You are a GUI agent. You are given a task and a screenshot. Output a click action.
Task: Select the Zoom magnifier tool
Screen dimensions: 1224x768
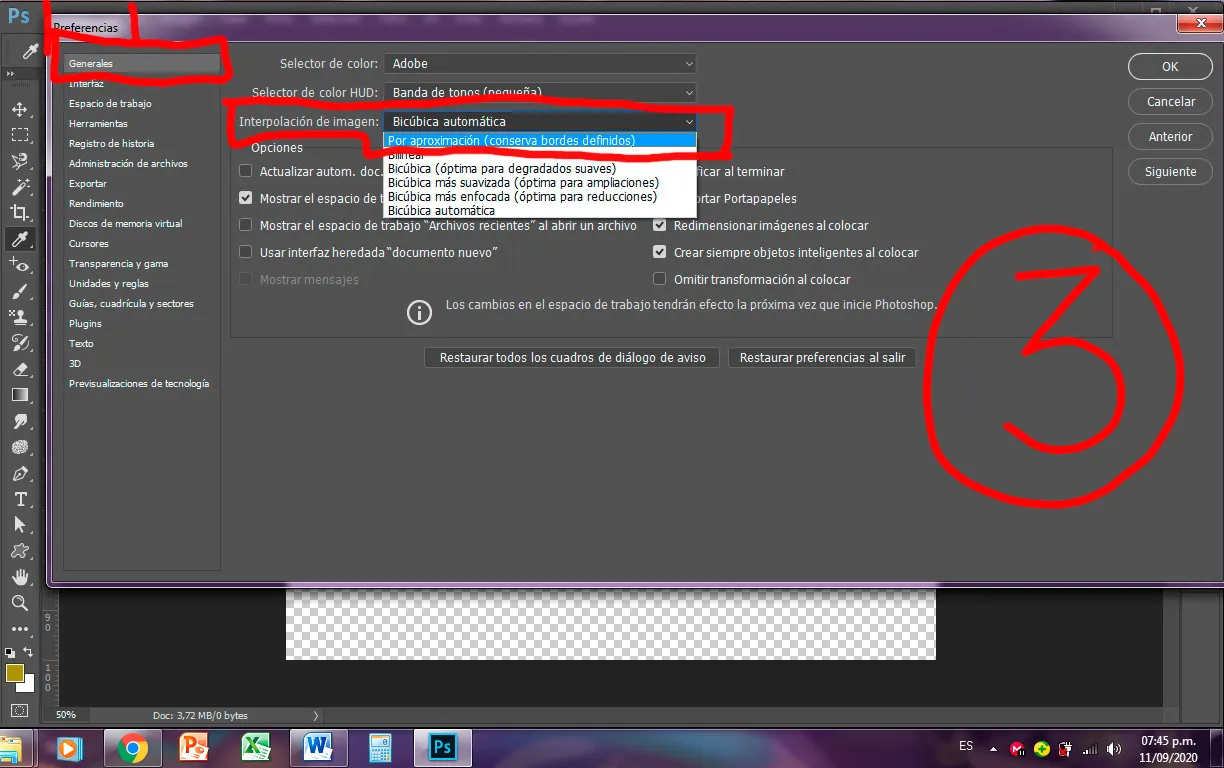pyautogui.click(x=19, y=603)
